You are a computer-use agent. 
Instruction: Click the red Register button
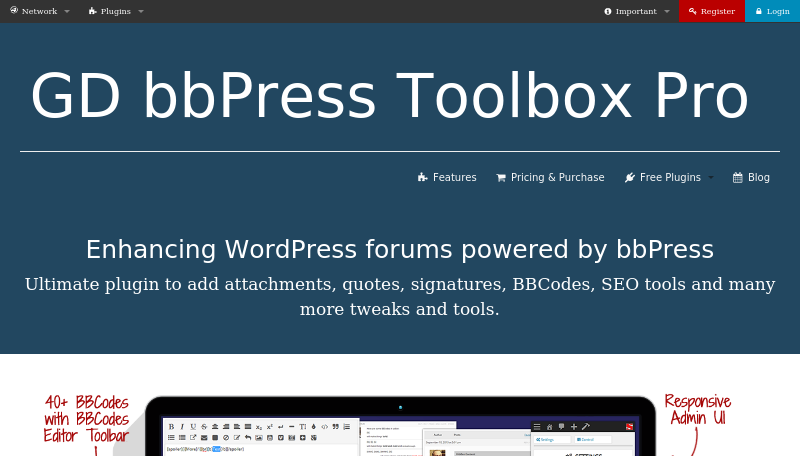pyautogui.click(x=712, y=11)
